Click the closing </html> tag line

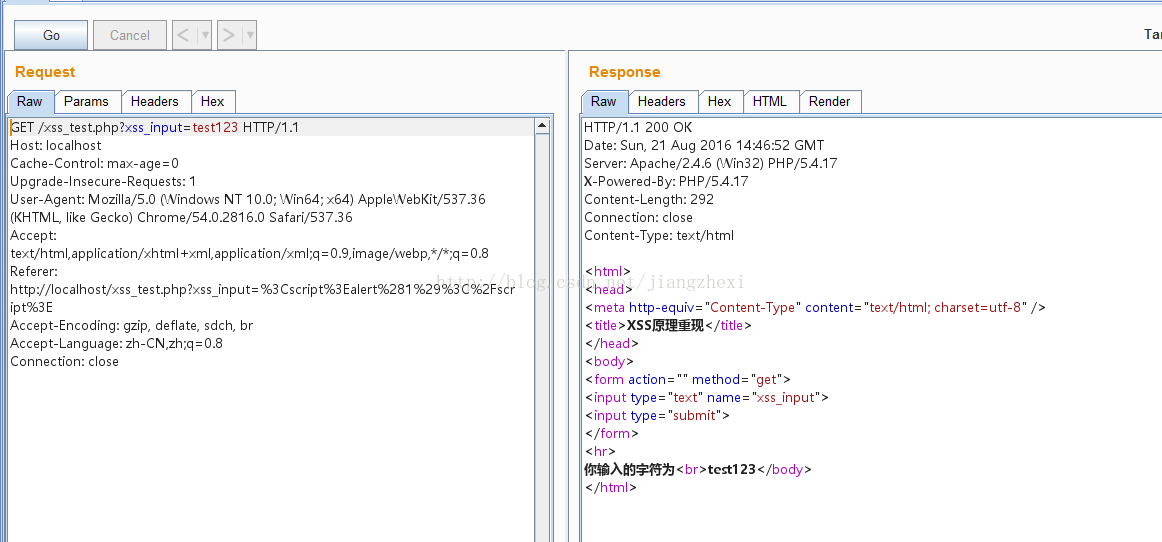pyautogui.click(x=610, y=487)
